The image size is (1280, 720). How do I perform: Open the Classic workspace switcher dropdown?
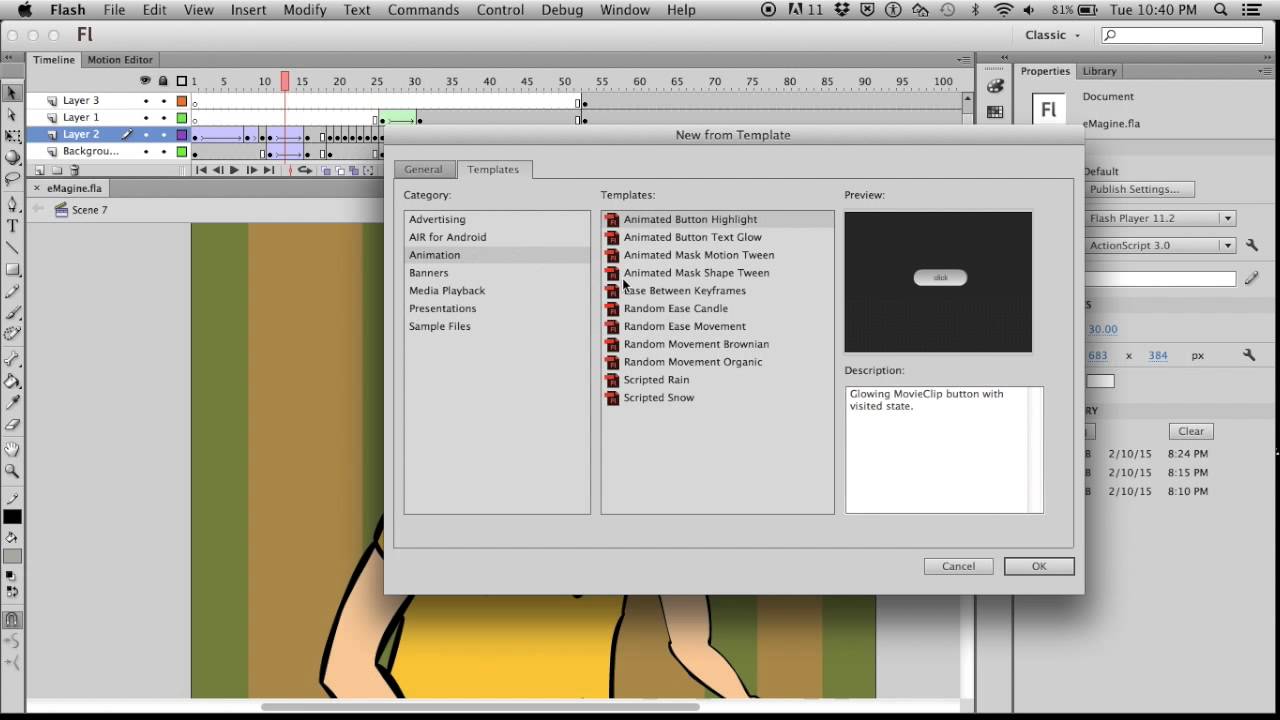(x=1053, y=35)
